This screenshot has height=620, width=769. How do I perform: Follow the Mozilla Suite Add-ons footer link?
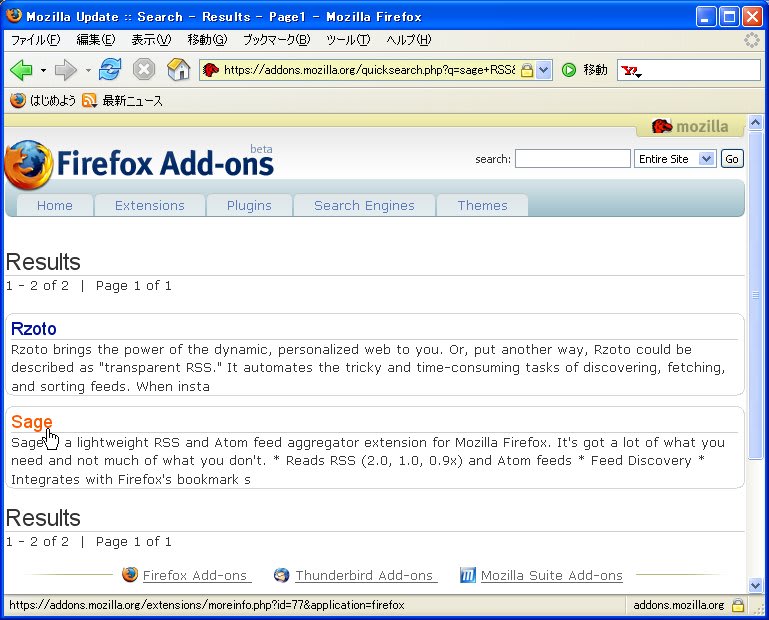tap(552, 575)
